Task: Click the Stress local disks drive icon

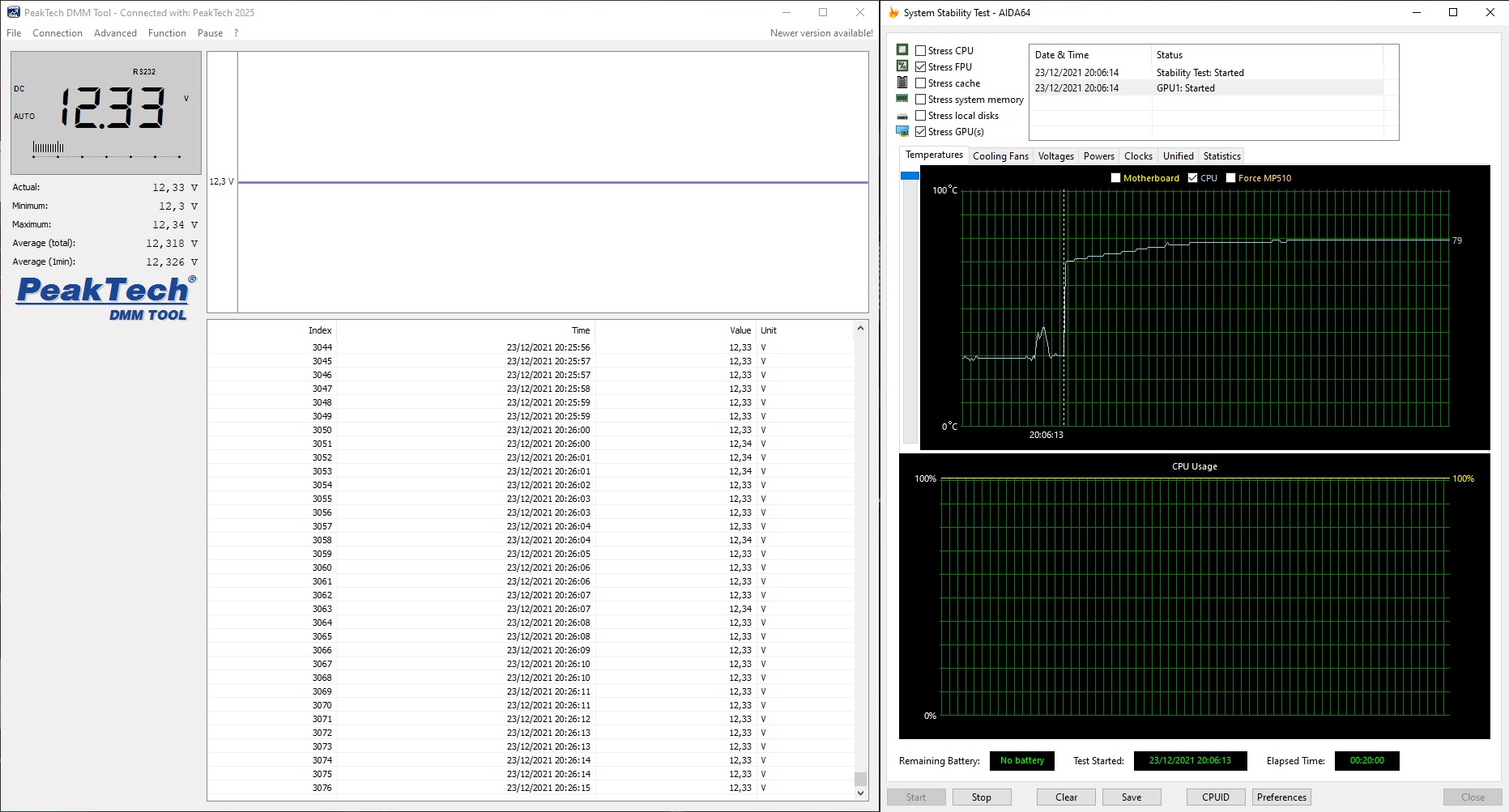Action: click(x=902, y=116)
